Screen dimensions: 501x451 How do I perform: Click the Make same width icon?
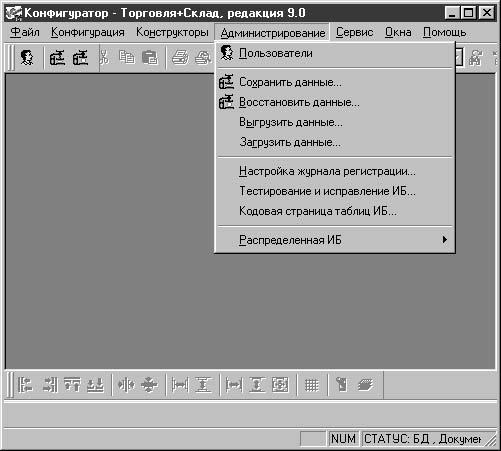click(234, 385)
